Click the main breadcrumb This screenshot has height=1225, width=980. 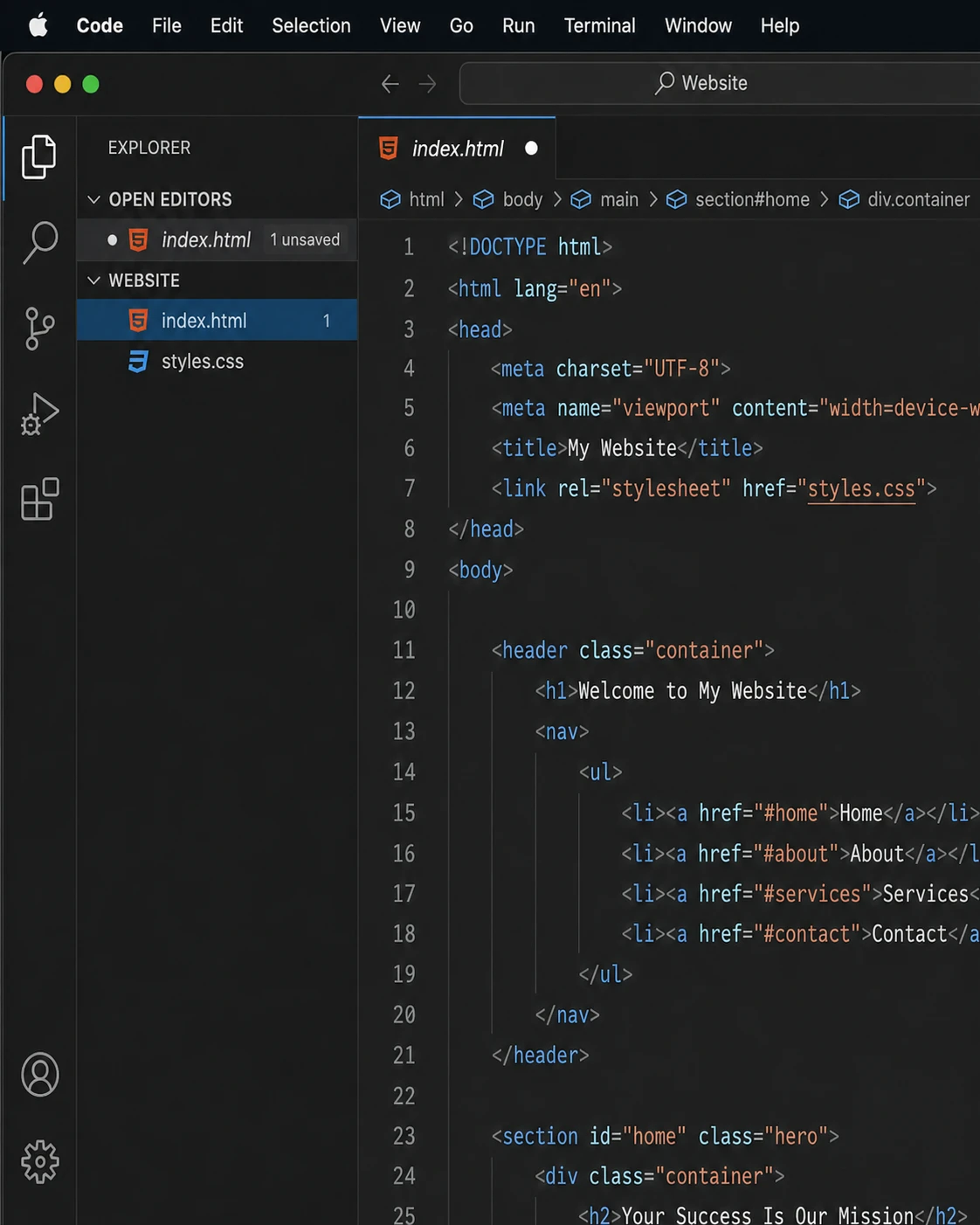[x=619, y=199]
